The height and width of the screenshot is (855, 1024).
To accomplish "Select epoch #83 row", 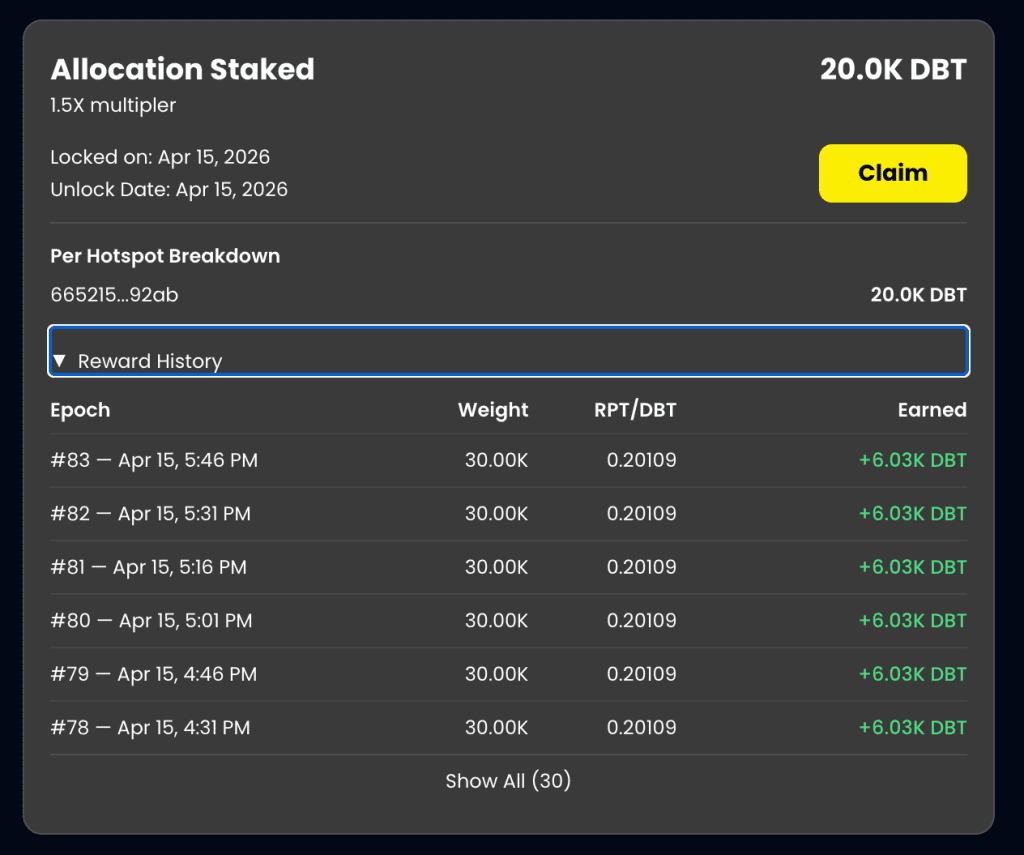I will coord(154,461).
